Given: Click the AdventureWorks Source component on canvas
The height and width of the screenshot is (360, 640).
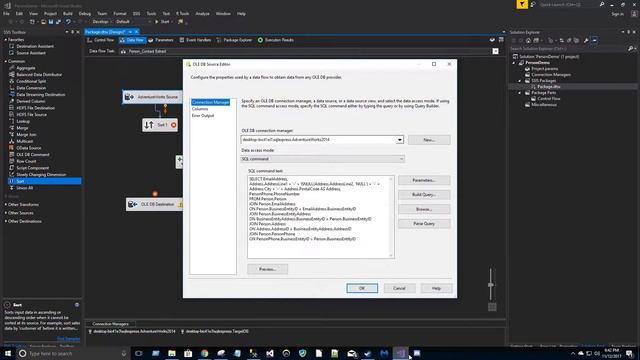Looking at the screenshot, I should (152, 97).
